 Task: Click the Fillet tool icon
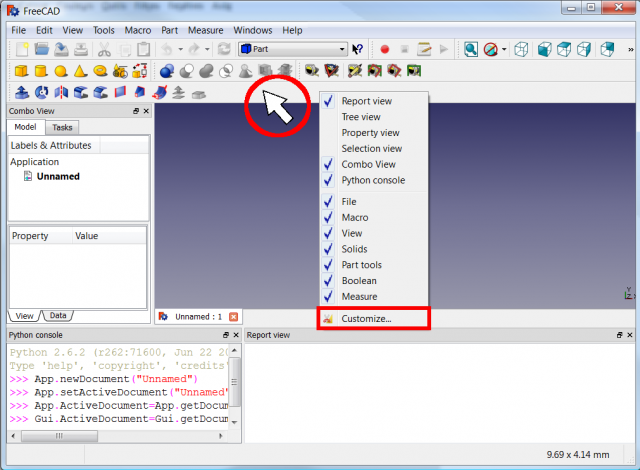81,92
